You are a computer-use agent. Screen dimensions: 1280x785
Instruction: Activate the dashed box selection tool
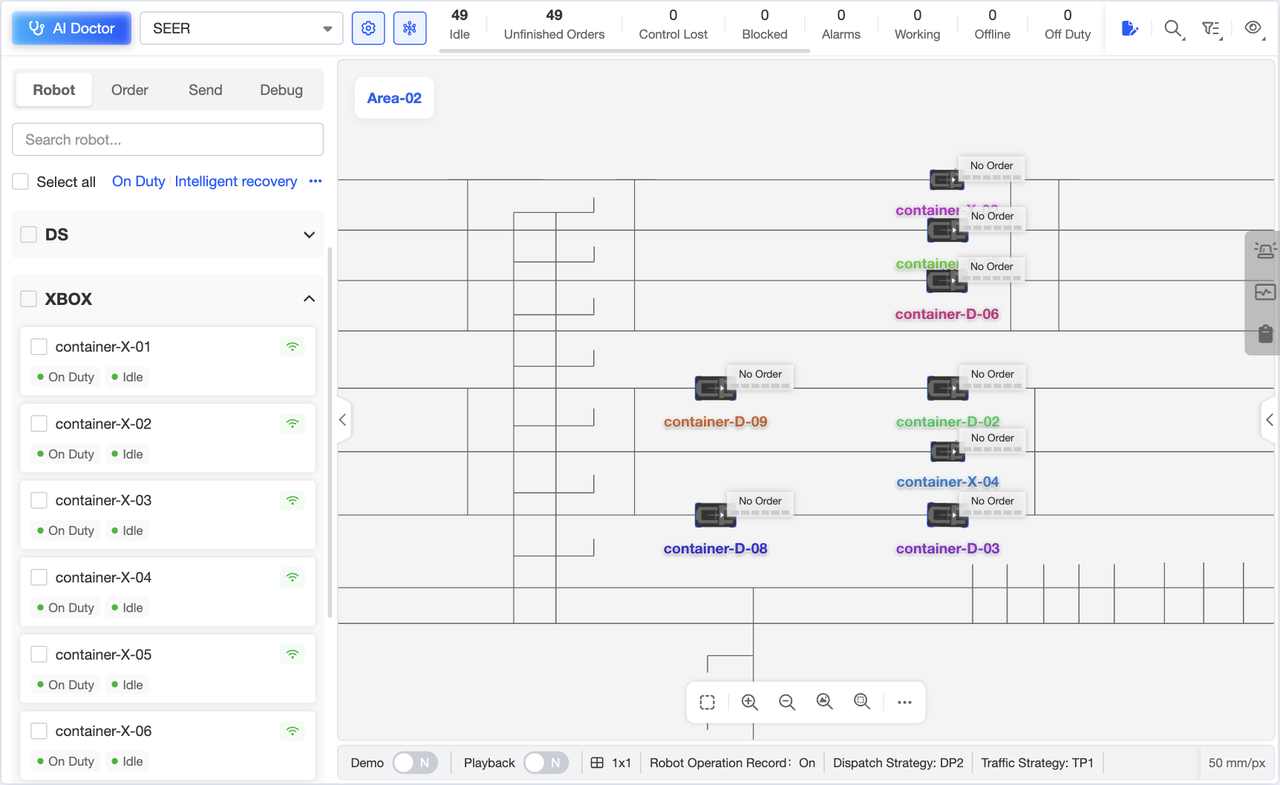[707, 702]
